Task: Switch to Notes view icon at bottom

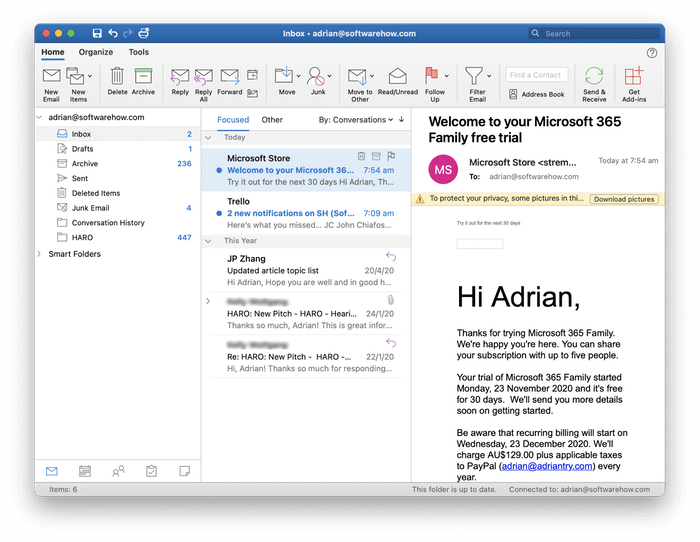Action: pyautogui.click(x=184, y=471)
